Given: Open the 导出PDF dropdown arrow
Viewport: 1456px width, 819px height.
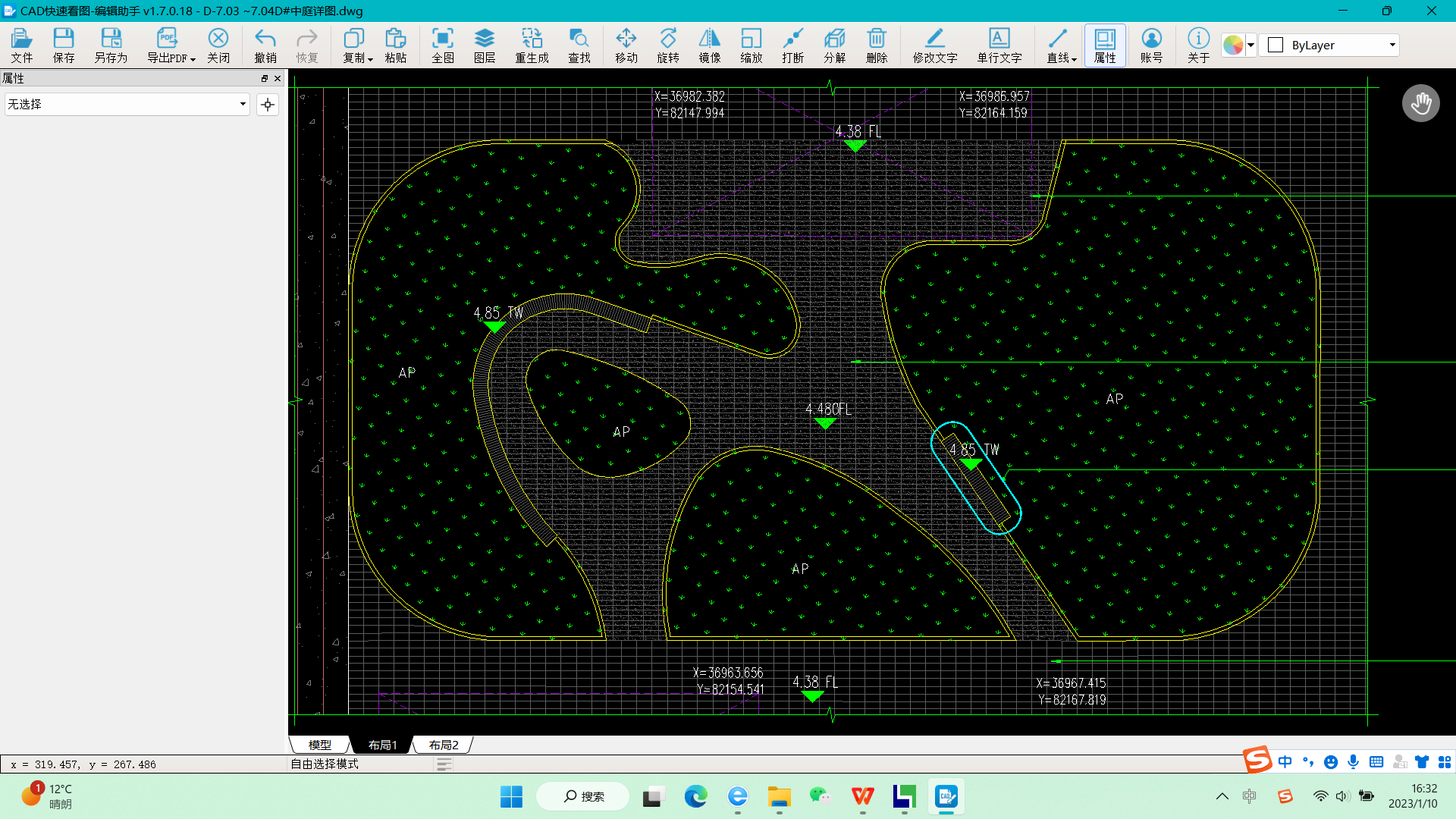Looking at the screenshot, I should pyautogui.click(x=193, y=59).
